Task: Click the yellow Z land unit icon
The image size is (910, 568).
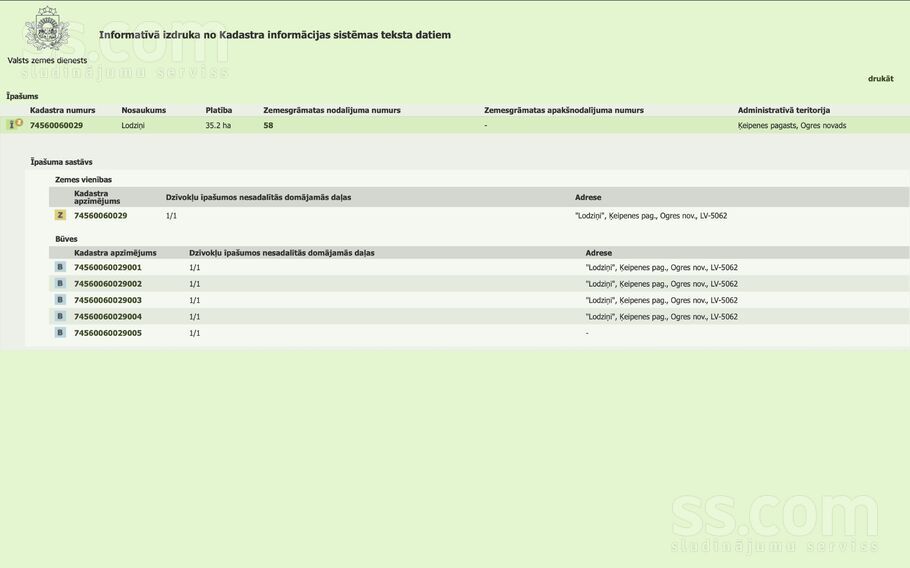Action: [60, 215]
